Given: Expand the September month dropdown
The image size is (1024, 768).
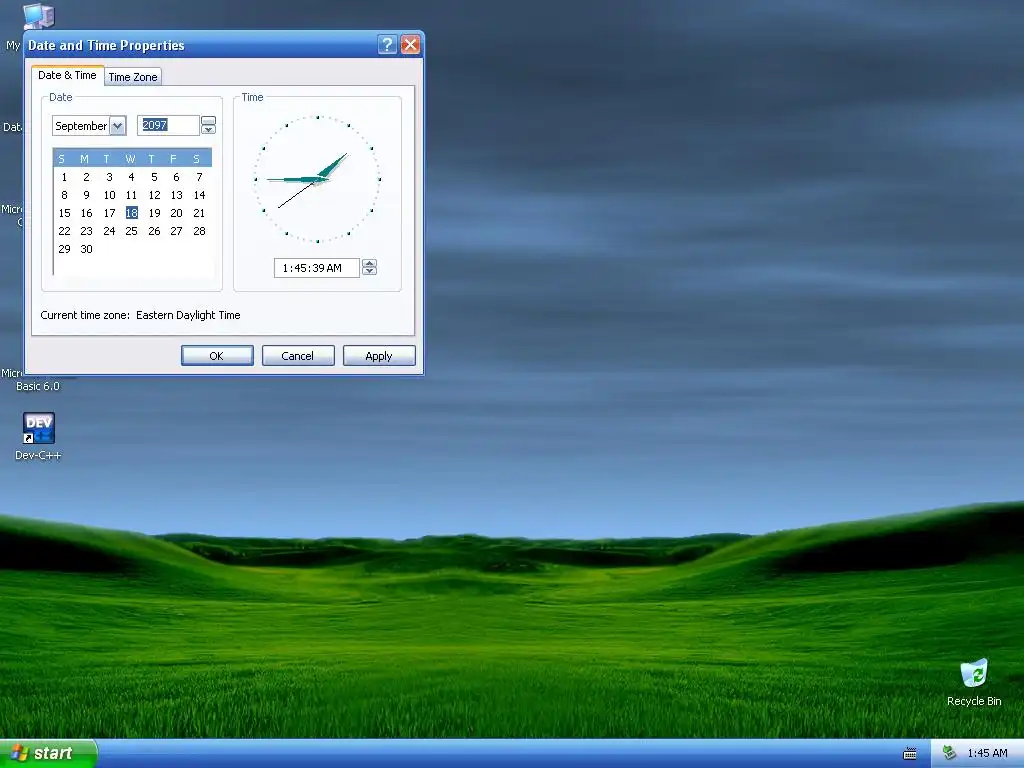Looking at the screenshot, I should [118, 125].
